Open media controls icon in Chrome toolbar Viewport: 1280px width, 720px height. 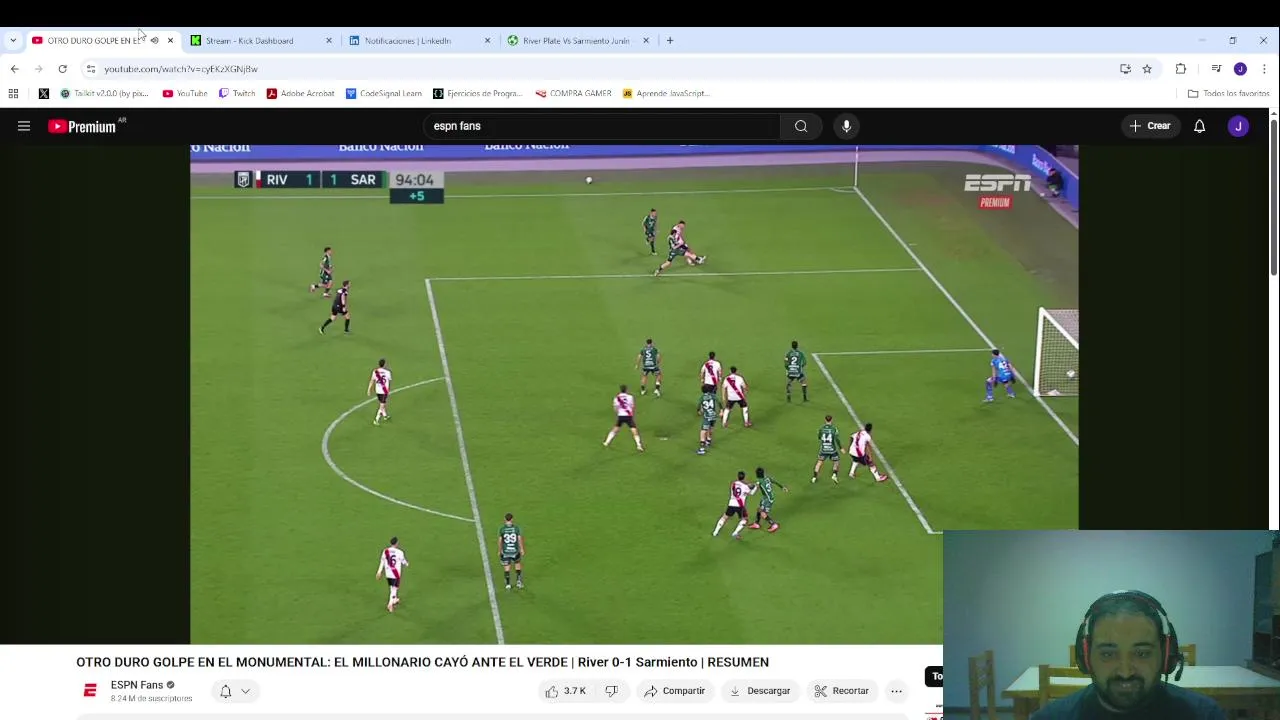click(1216, 69)
